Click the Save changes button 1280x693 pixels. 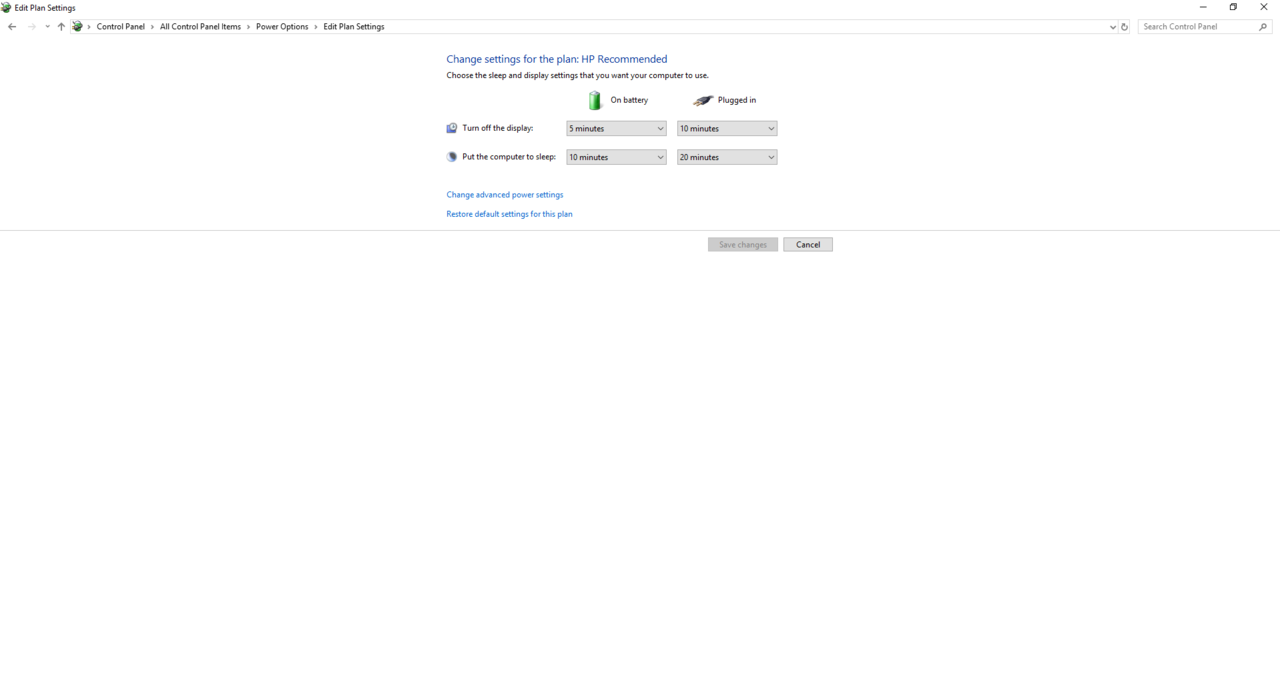pyautogui.click(x=743, y=244)
